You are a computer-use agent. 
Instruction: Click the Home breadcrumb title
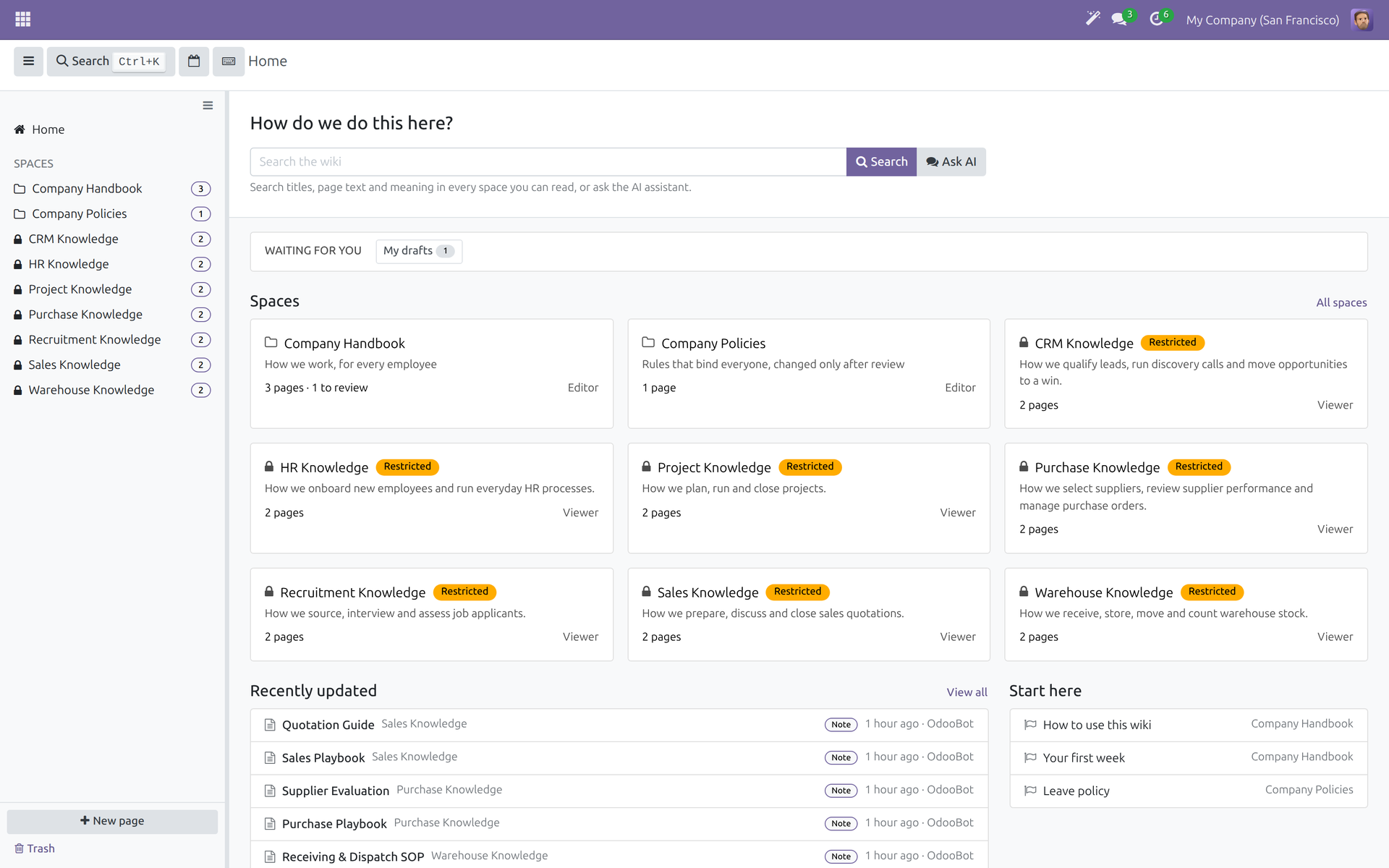tap(268, 61)
